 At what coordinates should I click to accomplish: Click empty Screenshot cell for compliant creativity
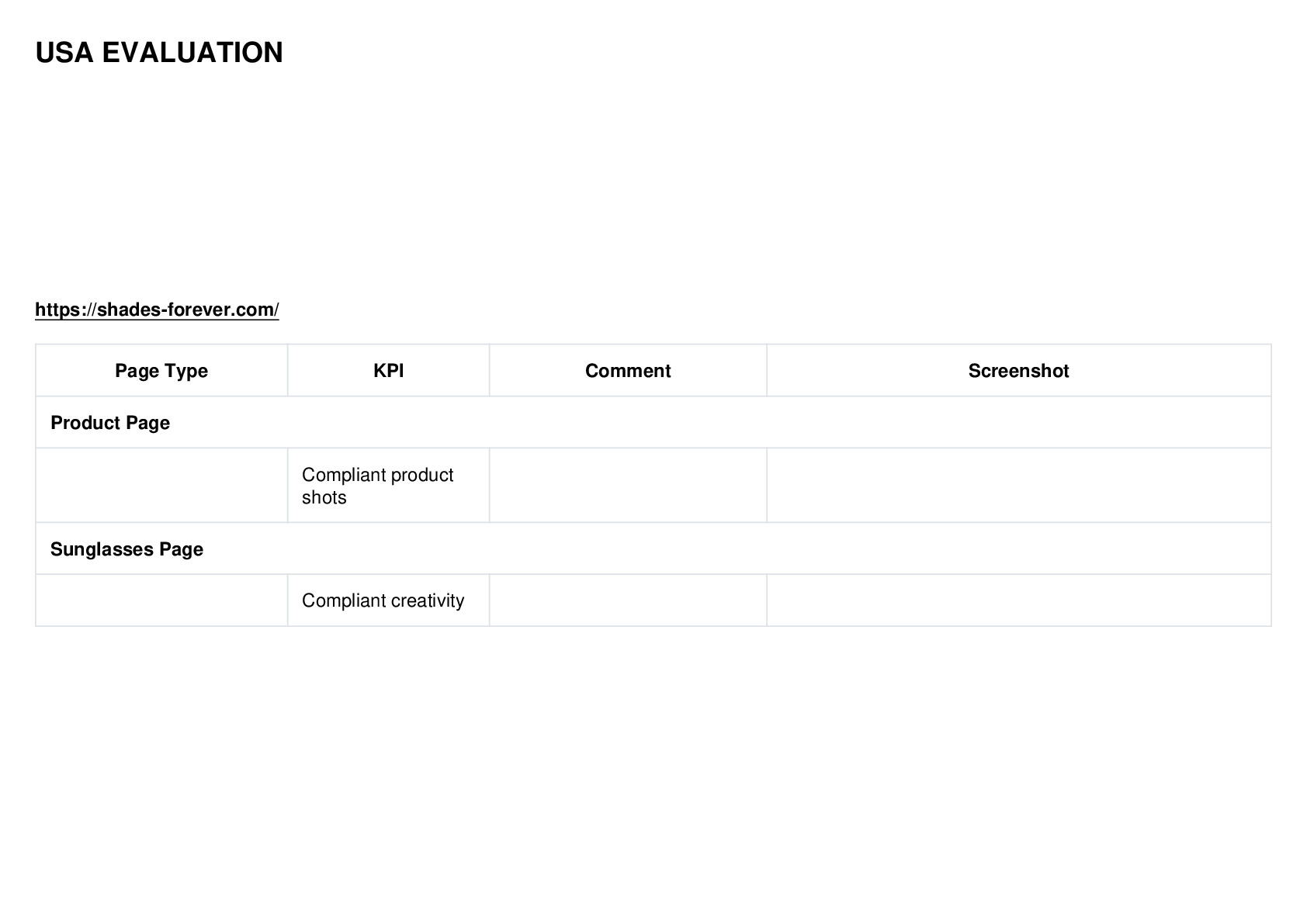tap(1018, 600)
